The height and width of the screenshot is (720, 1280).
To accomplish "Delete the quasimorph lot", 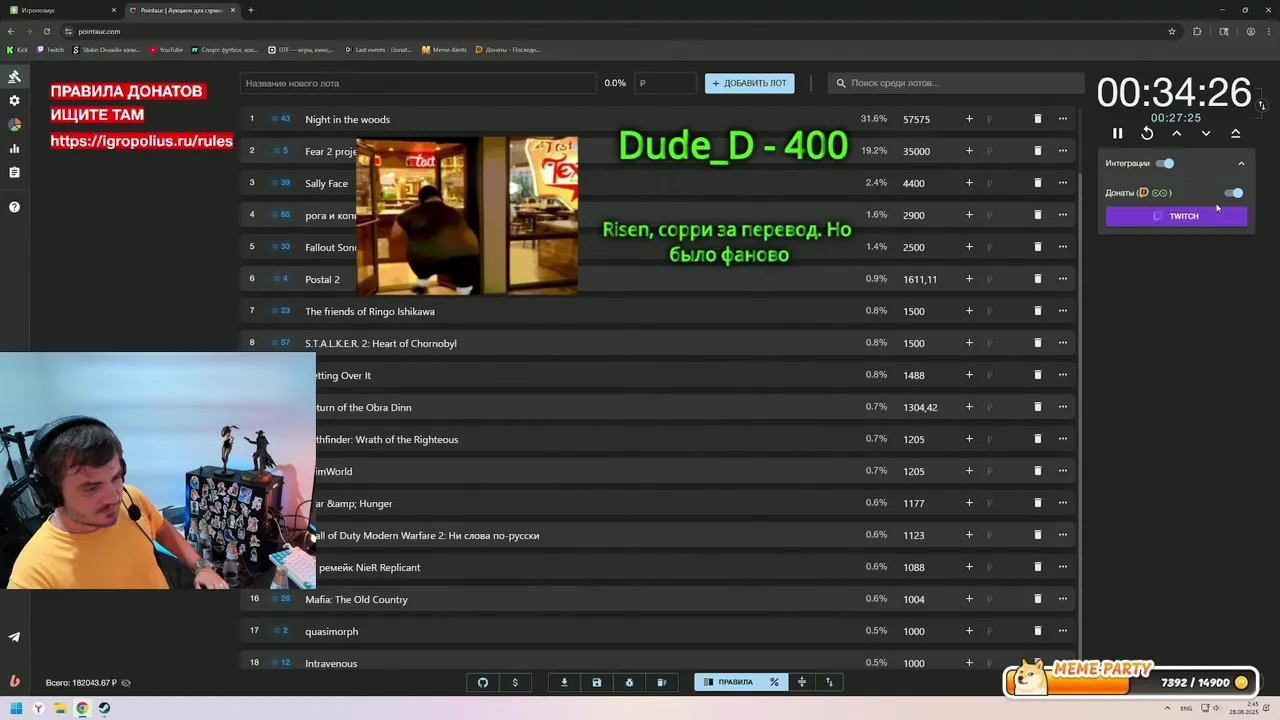I will [x=1037, y=631].
